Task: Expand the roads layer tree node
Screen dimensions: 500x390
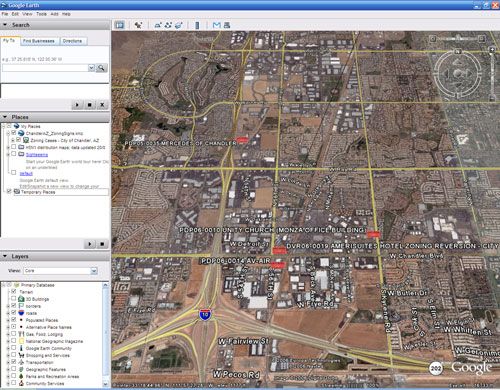Action: [x=8, y=313]
